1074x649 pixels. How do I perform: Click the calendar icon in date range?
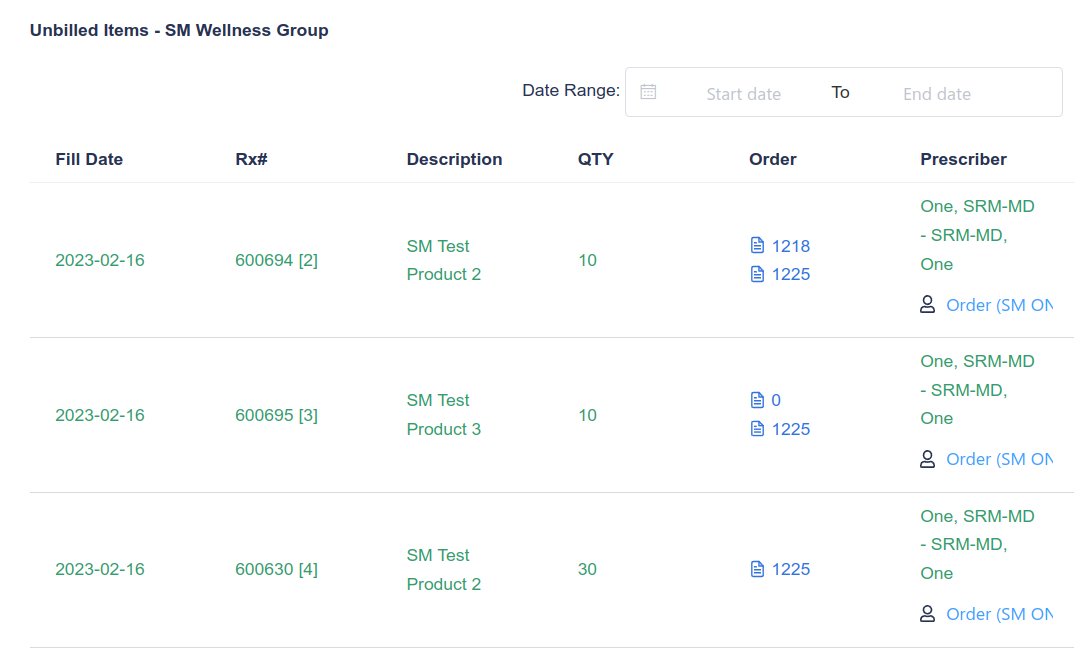648,92
